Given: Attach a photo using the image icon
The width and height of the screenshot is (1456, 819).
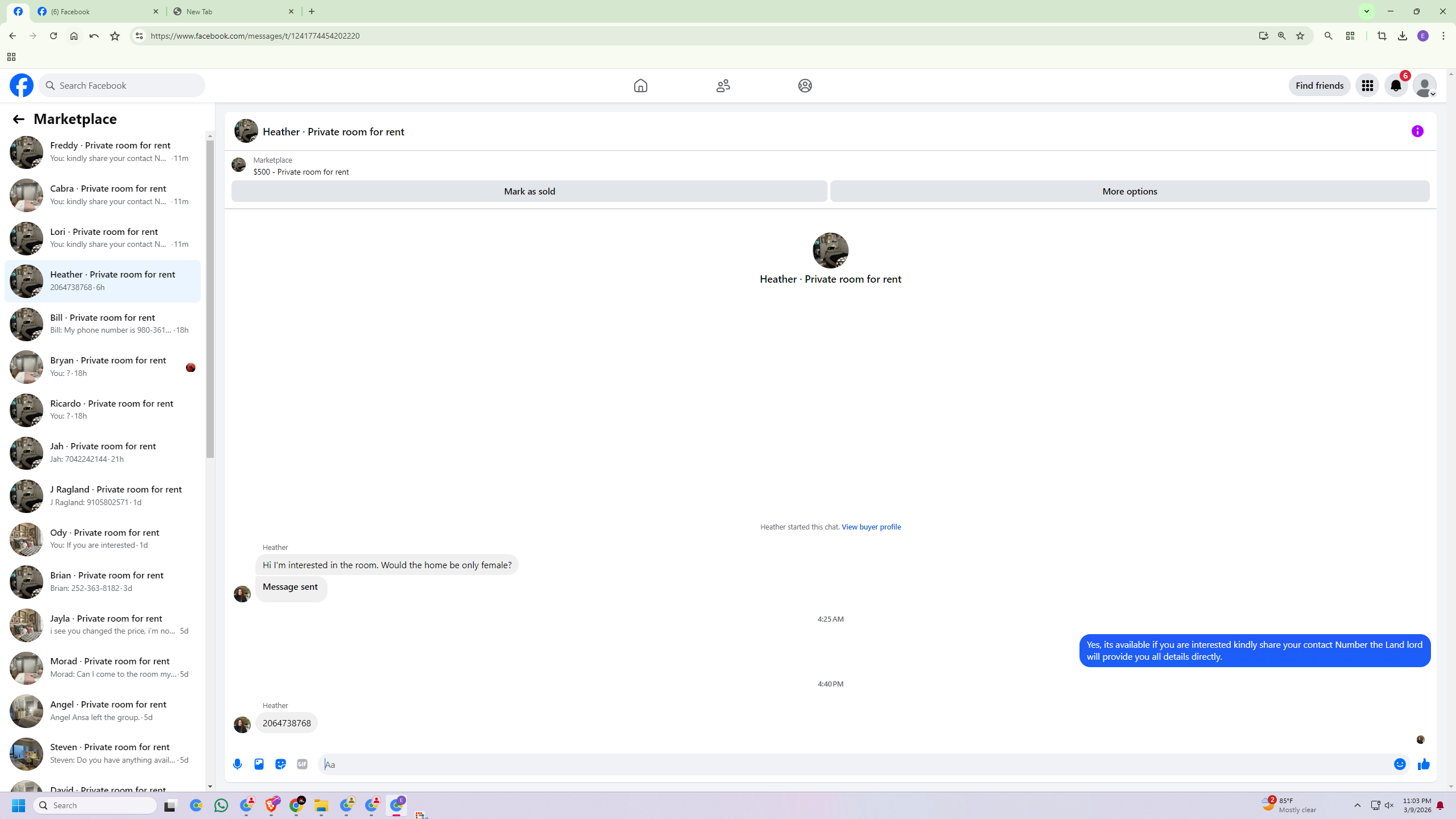Looking at the screenshot, I should [x=259, y=764].
